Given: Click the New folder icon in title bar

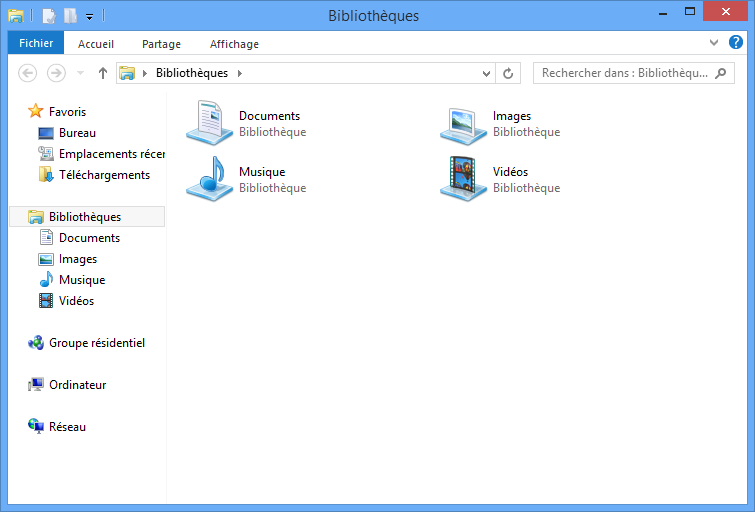Looking at the screenshot, I should [70, 16].
